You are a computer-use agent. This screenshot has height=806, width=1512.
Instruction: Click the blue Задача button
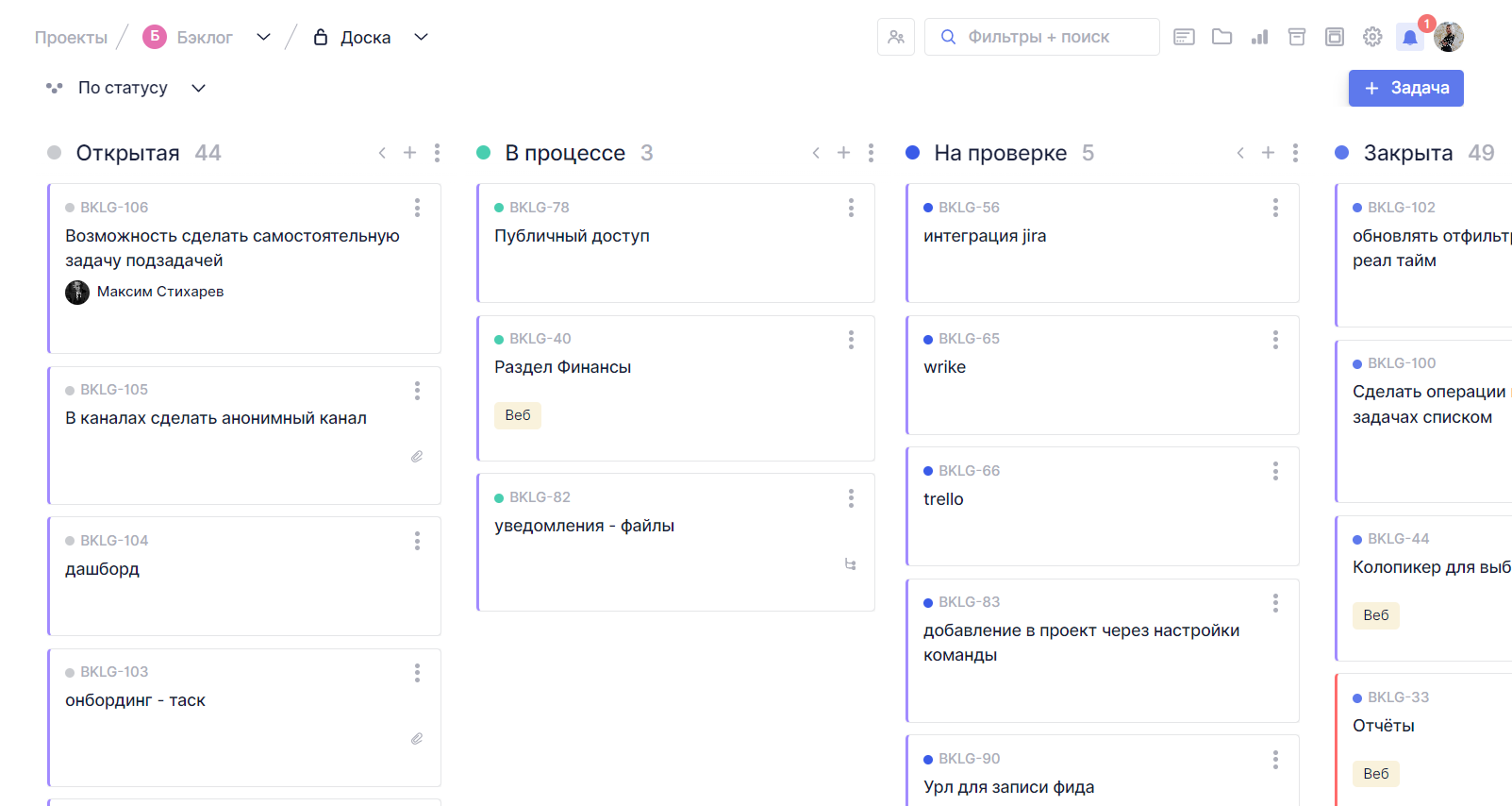[x=1405, y=88]
